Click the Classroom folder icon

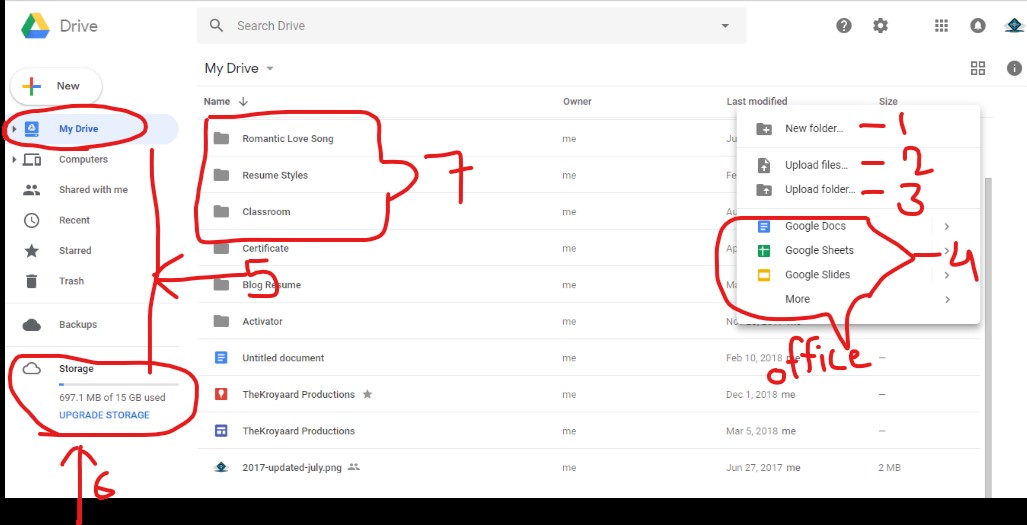click(221, 211)
